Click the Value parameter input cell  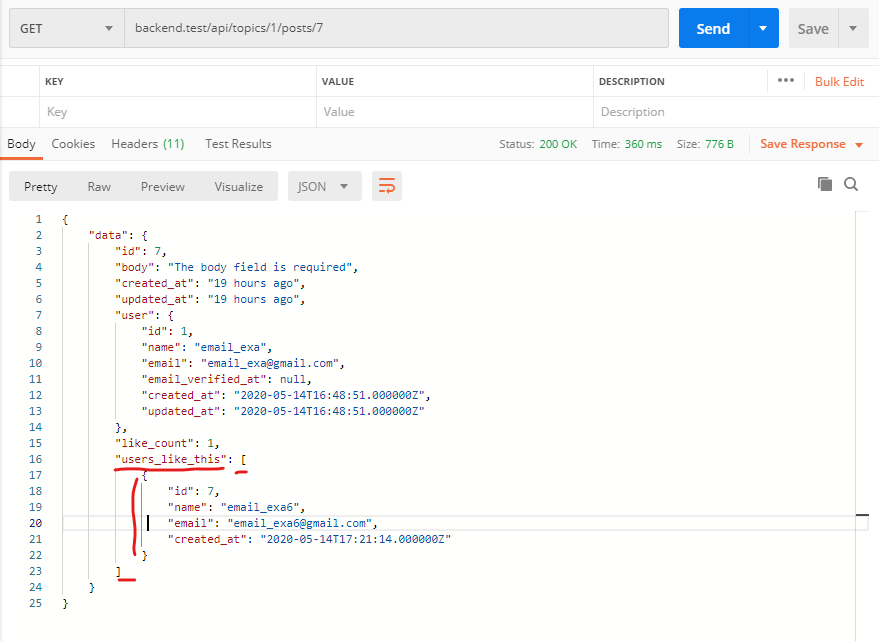coord(454,112)
